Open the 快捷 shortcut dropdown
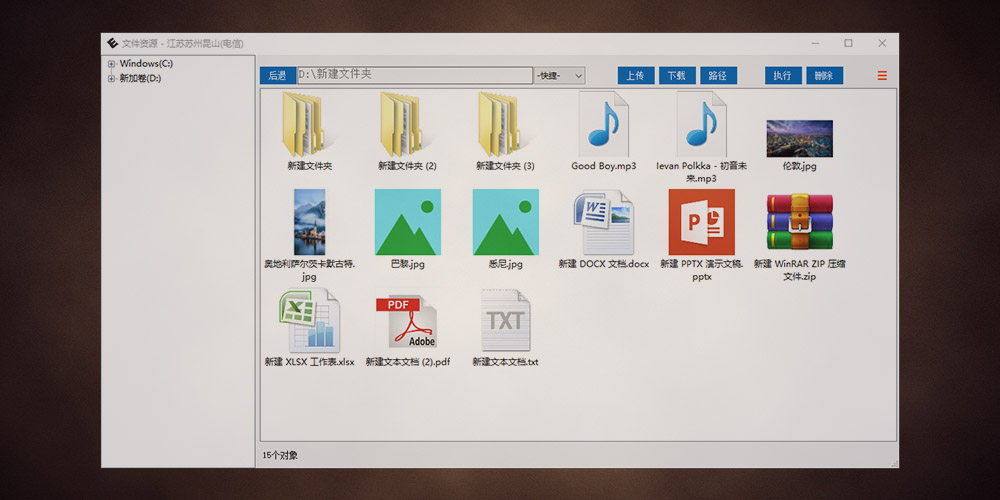 click(560, 76)
